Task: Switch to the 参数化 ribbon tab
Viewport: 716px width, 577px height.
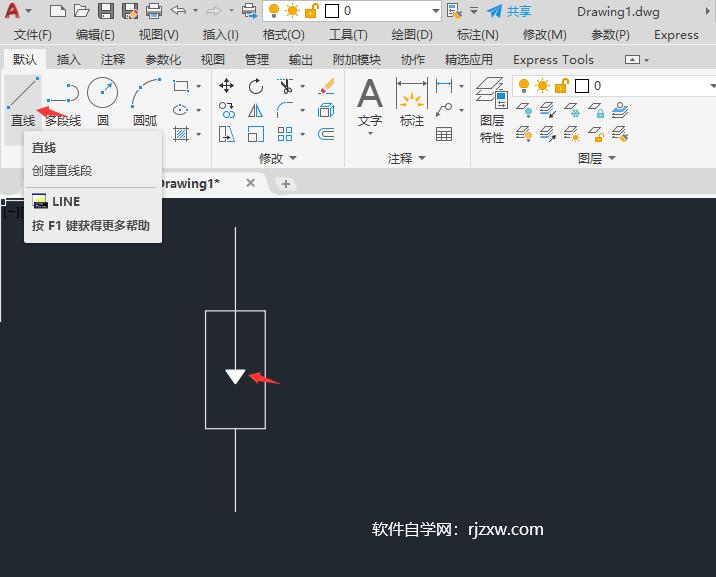Action: click(163, 60)
